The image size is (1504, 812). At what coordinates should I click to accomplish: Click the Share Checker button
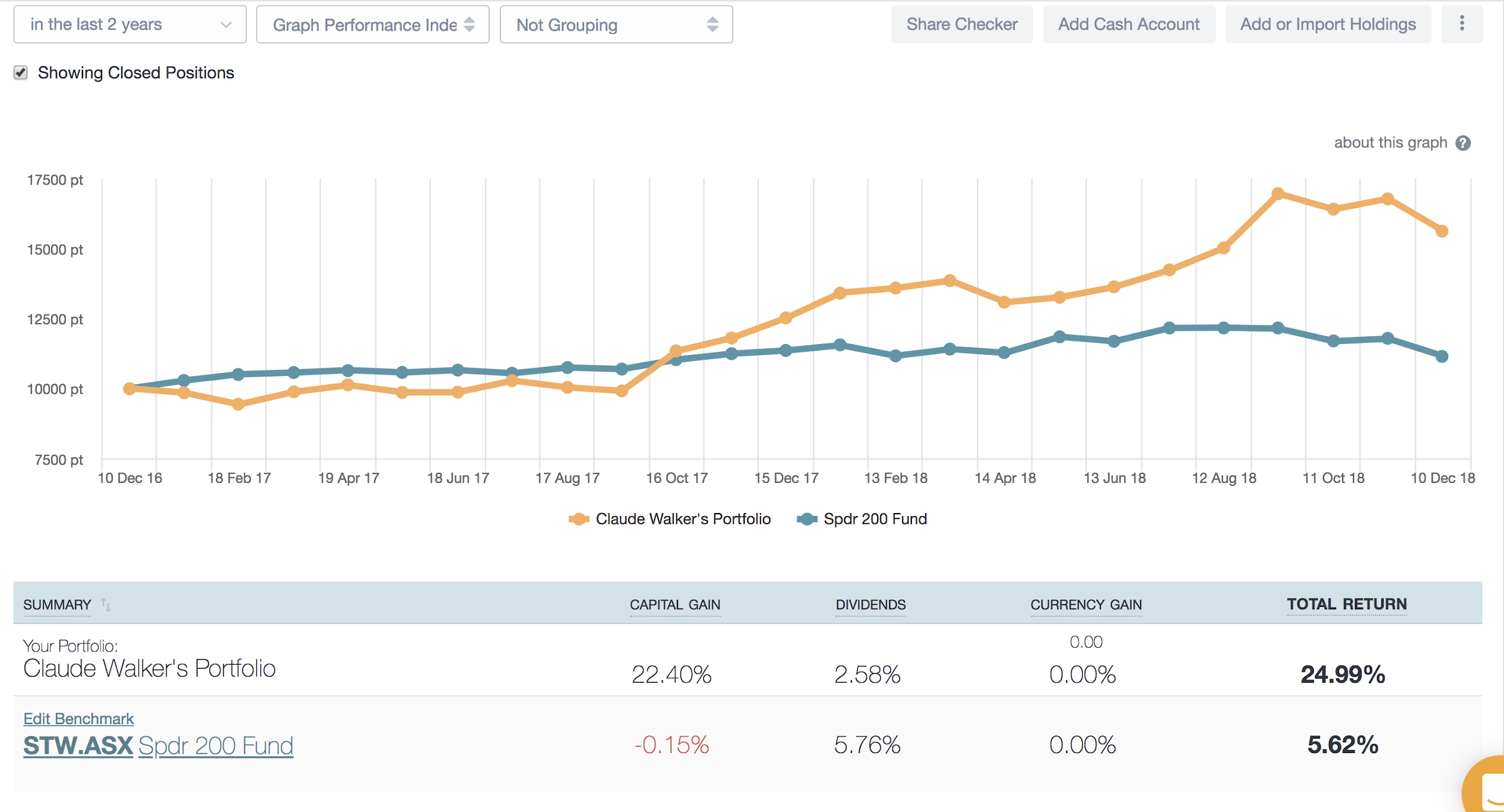[x=961, y=24]
